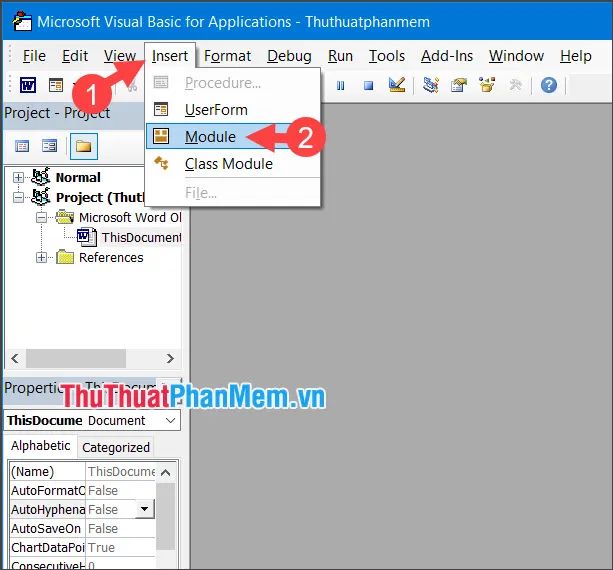613x570 pixels.
Task: Click the Break (pause) toolbar icon
Action: pyautogui.click(x=341, y=86)
